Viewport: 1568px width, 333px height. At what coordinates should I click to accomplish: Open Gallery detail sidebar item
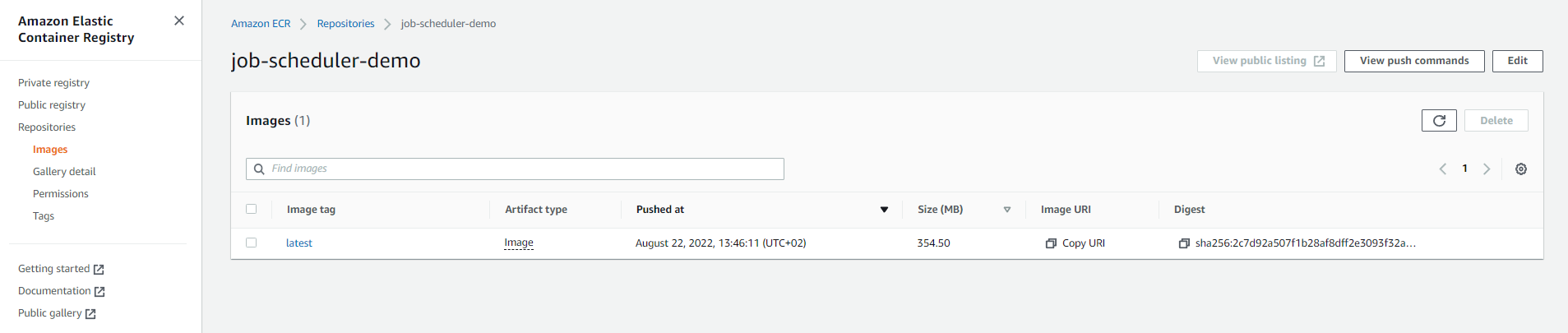[x=64, y=172]
